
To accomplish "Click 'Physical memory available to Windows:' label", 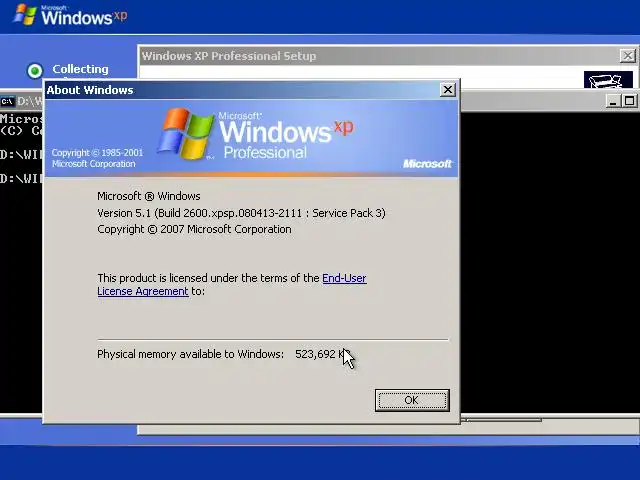I will pyautogui.click(x=190, y=354).
